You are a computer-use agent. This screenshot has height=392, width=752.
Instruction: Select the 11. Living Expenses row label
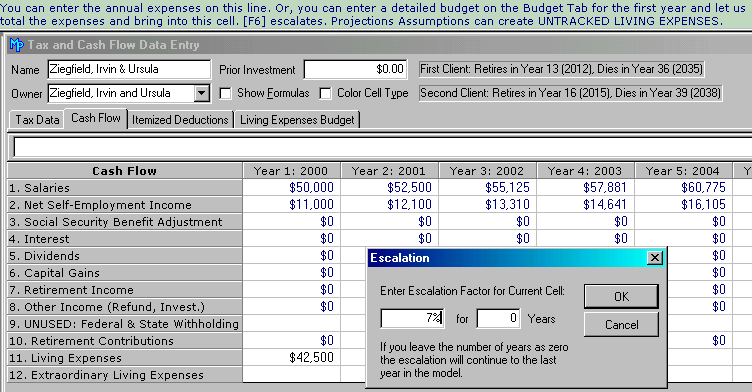tap(125, 358)
